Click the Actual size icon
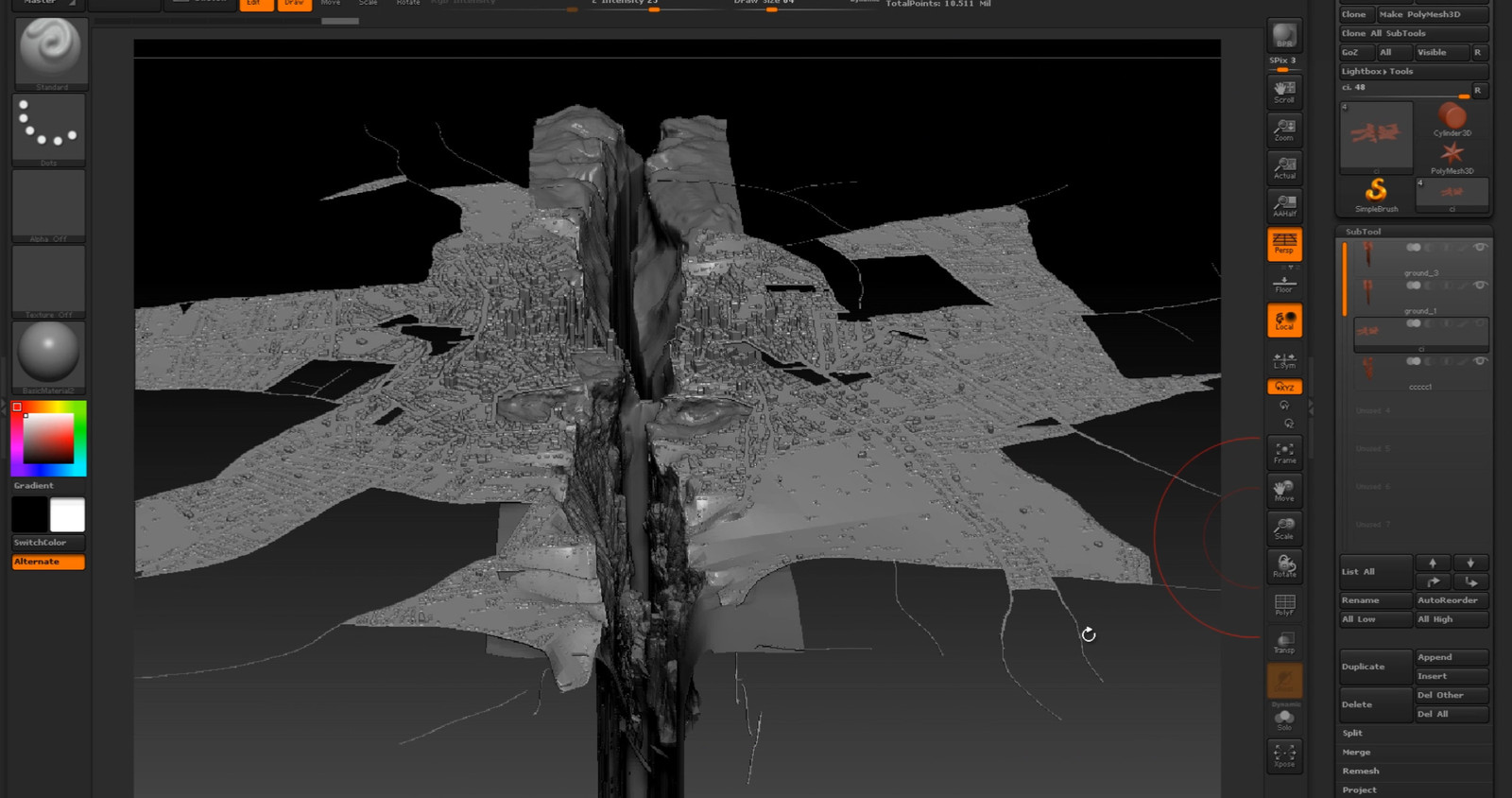The height and width of the screenshot is (798, 1512). [x=1284, y=167]
